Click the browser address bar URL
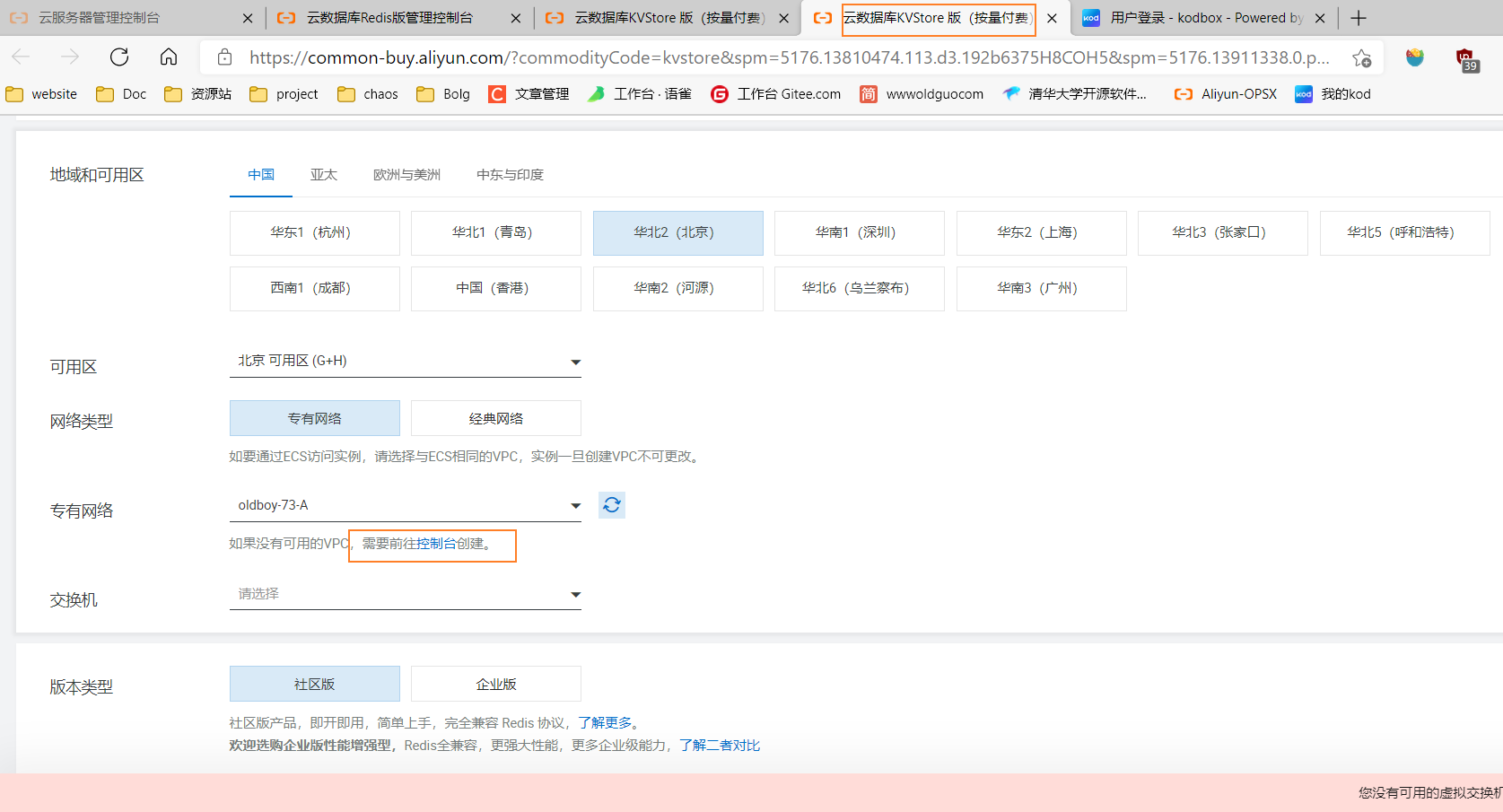 790,57
